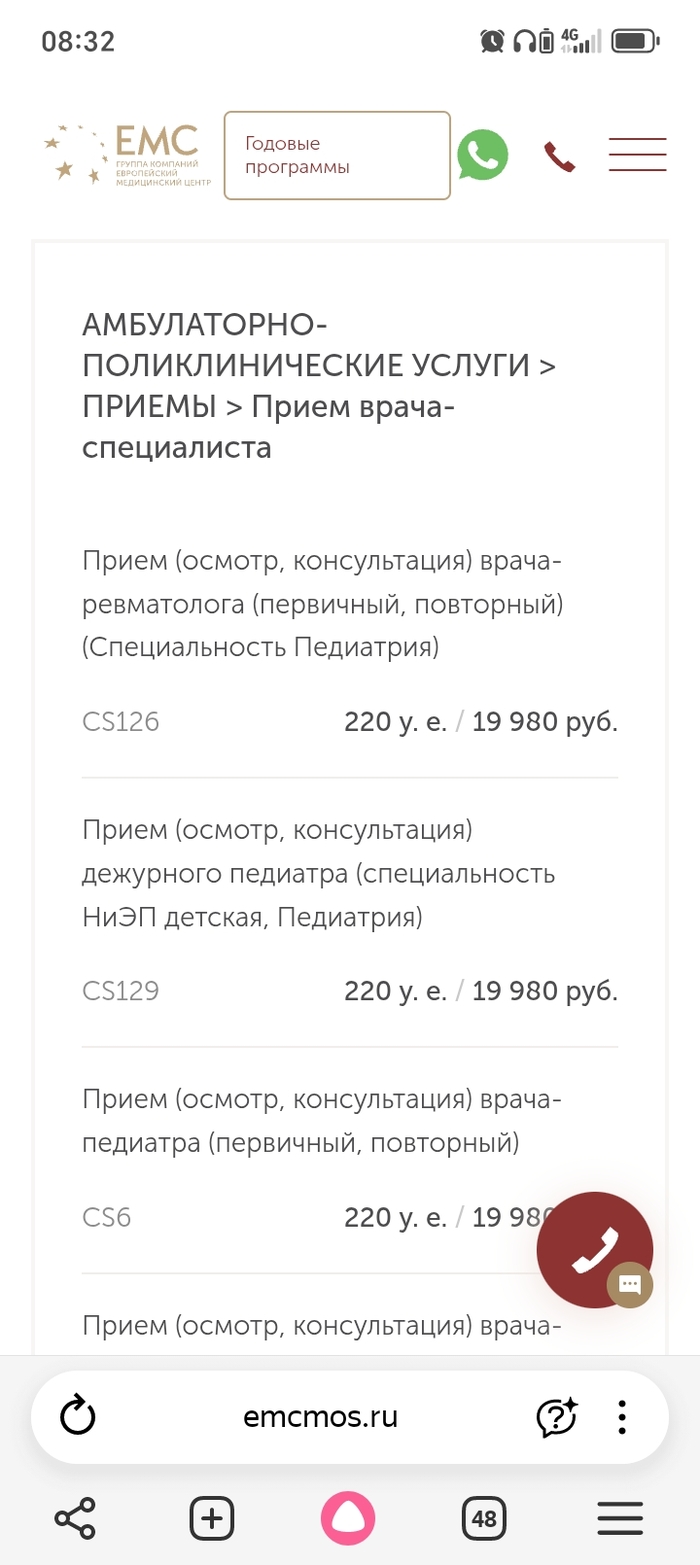Tap the phone call icon in the header

point(560,157)
